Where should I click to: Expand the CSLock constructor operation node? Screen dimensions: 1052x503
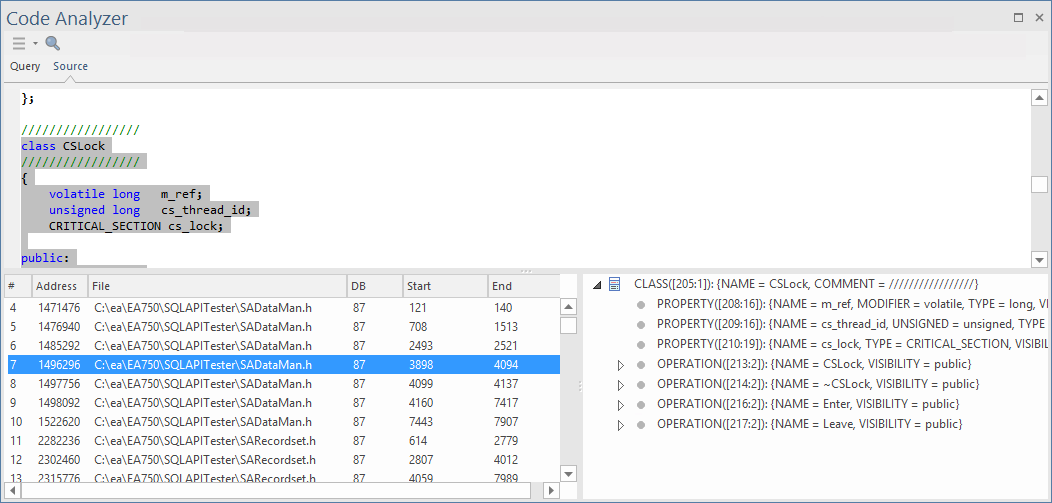(x=621, y=364)
